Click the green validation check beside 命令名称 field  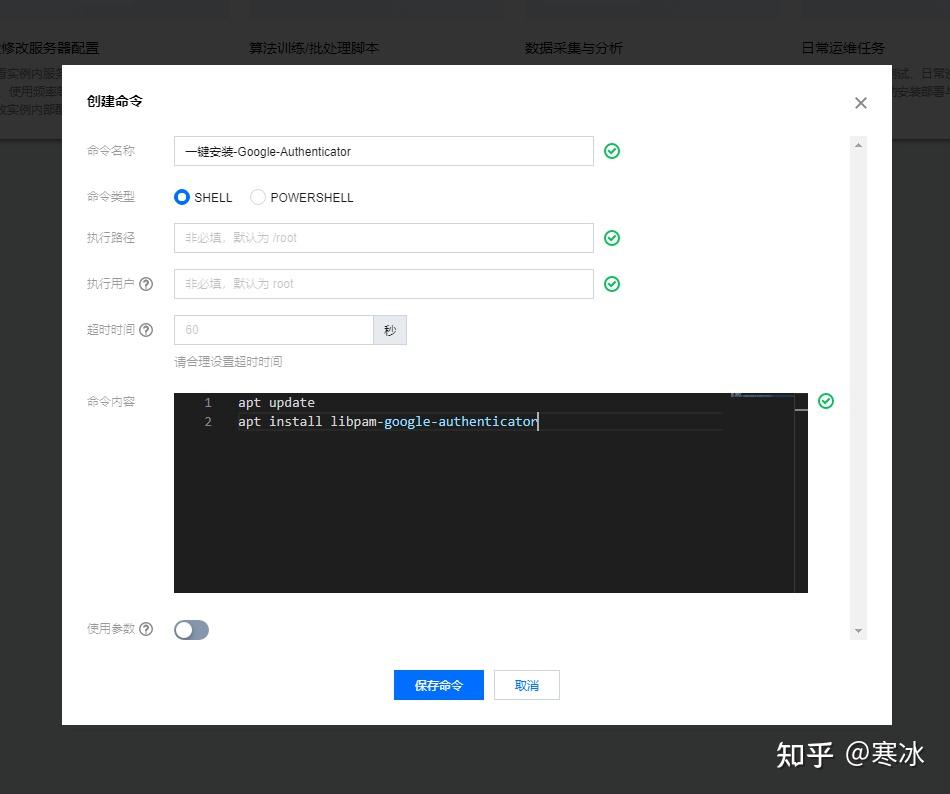pyautogui.click(x=611, y=150)
